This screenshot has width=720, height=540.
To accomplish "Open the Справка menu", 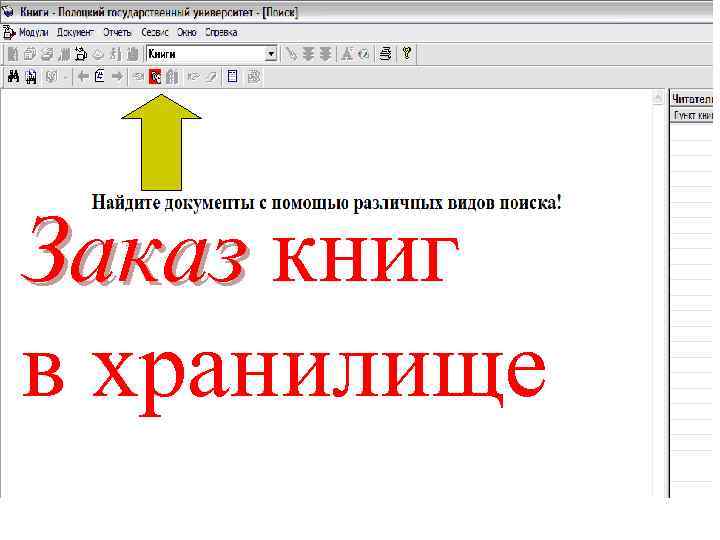I will (x=221, y=33).
